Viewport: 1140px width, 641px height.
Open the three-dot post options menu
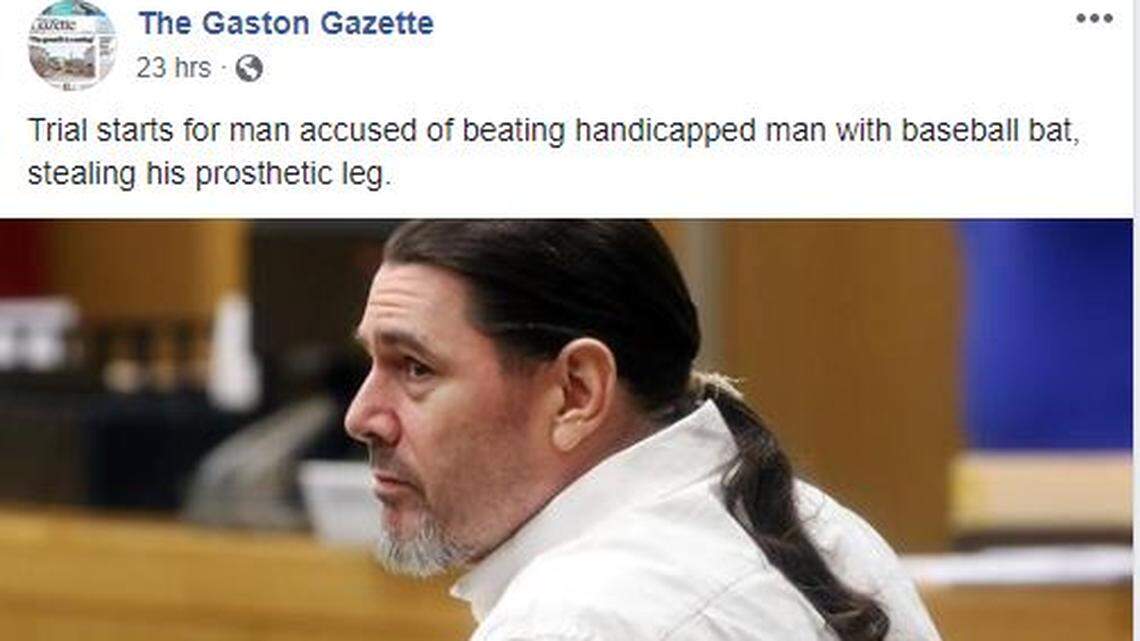1094,19
